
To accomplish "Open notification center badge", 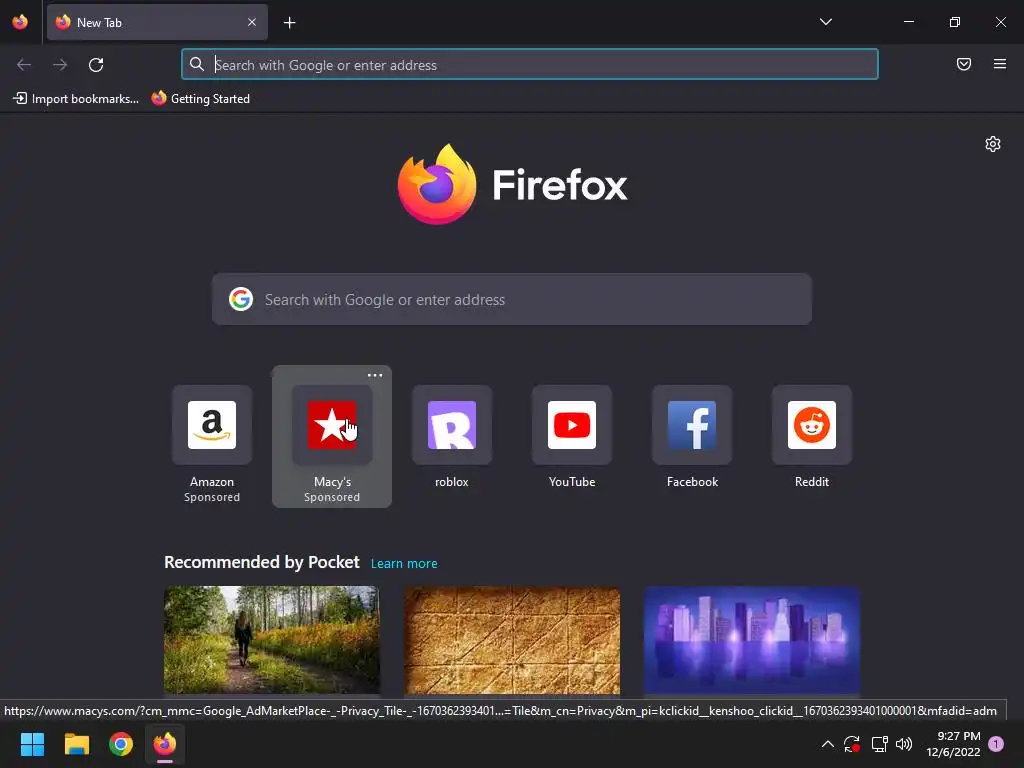I will (x=996, y=744).
